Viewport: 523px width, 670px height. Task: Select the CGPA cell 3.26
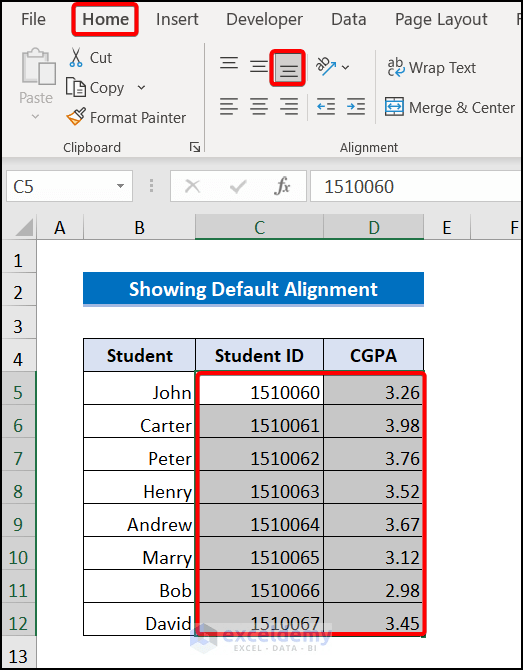point(373,388)
